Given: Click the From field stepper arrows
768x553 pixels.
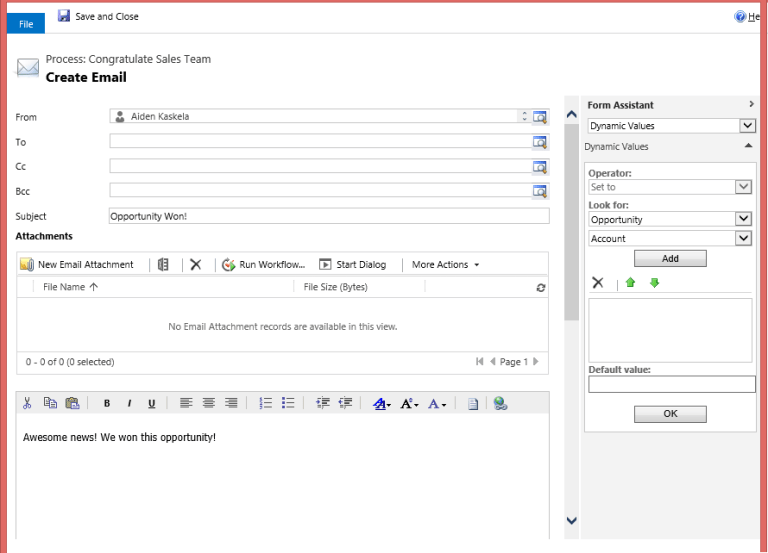Looking at the screenshot, I should (x=524, y=117).
